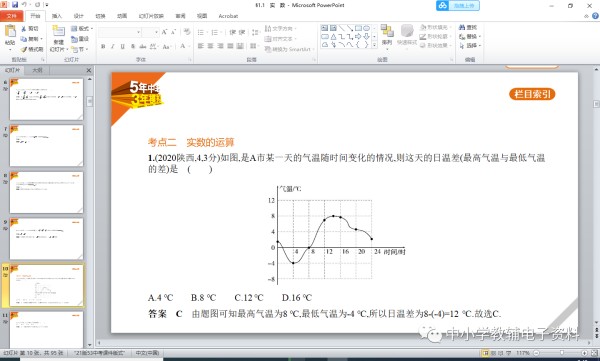Open the Select dropdown in editing group
This screenshot has width=600, height=361.
coord(470,46)
